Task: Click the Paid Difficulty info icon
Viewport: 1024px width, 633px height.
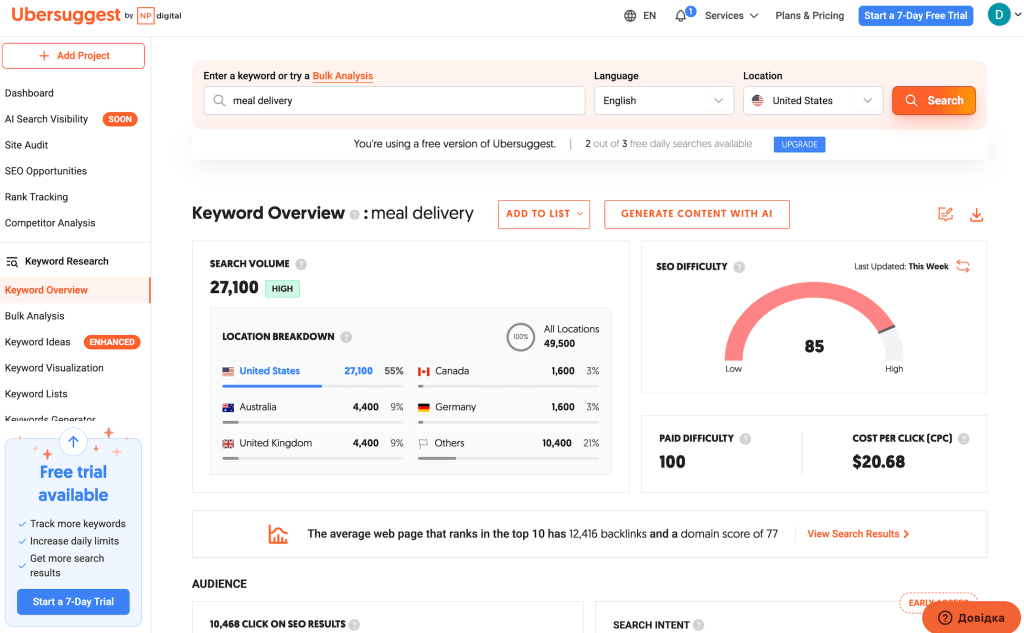Action: (x=745, y=439)
